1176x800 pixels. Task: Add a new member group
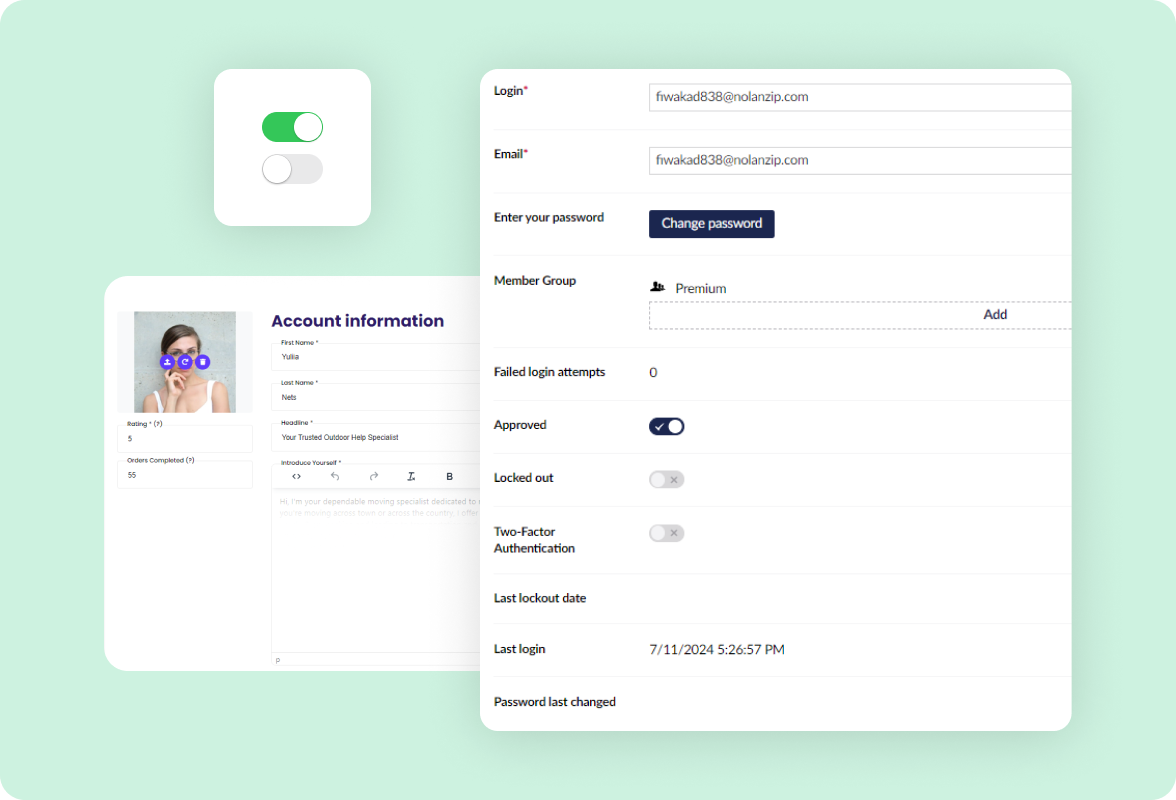click(994, 314)
